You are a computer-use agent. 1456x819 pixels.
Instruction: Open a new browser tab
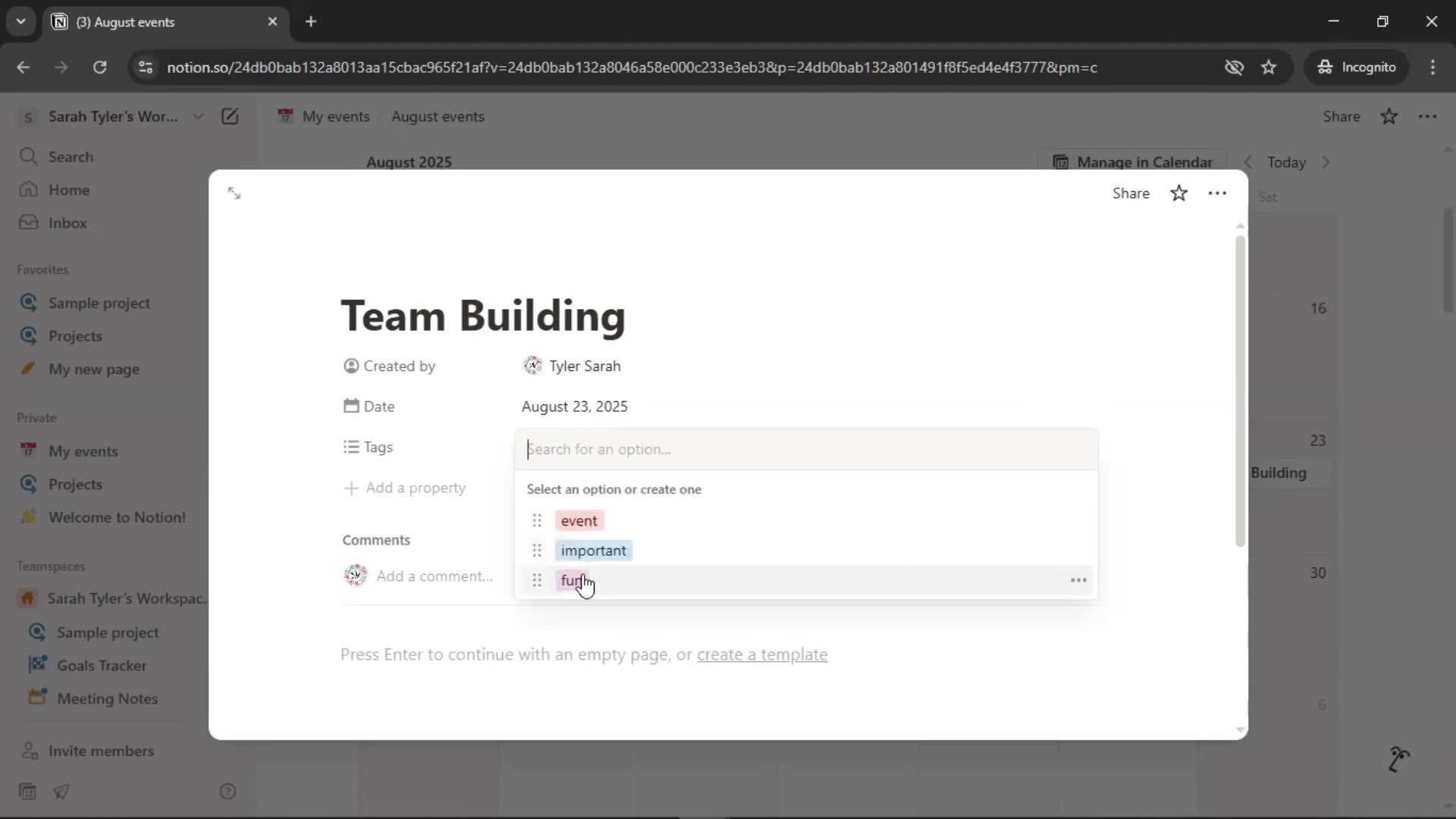point(311,21)
